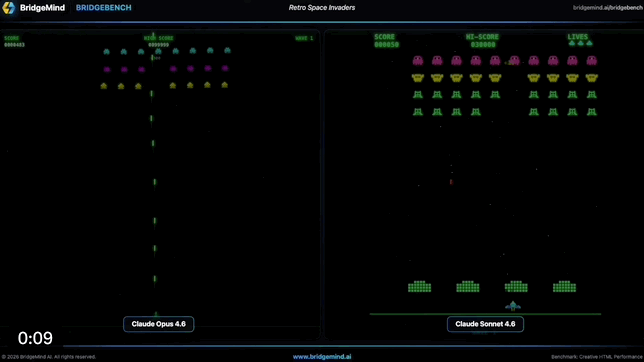Screen dimensions: 644x362
Task: Click the LIVES label in Sonnet game
Action: coord(577,37)
